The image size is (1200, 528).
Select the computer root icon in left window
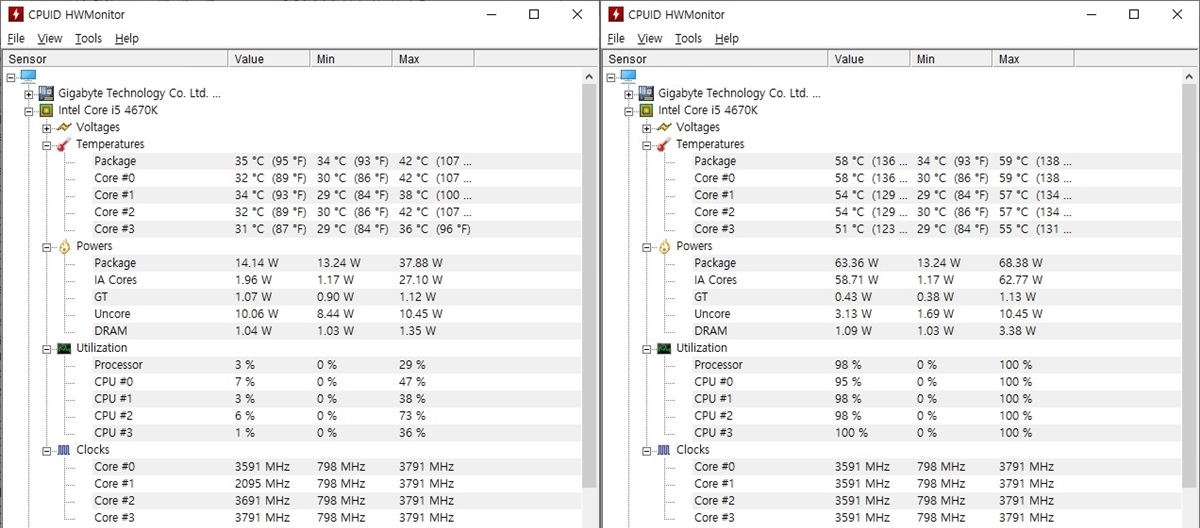tap(28, 76)
